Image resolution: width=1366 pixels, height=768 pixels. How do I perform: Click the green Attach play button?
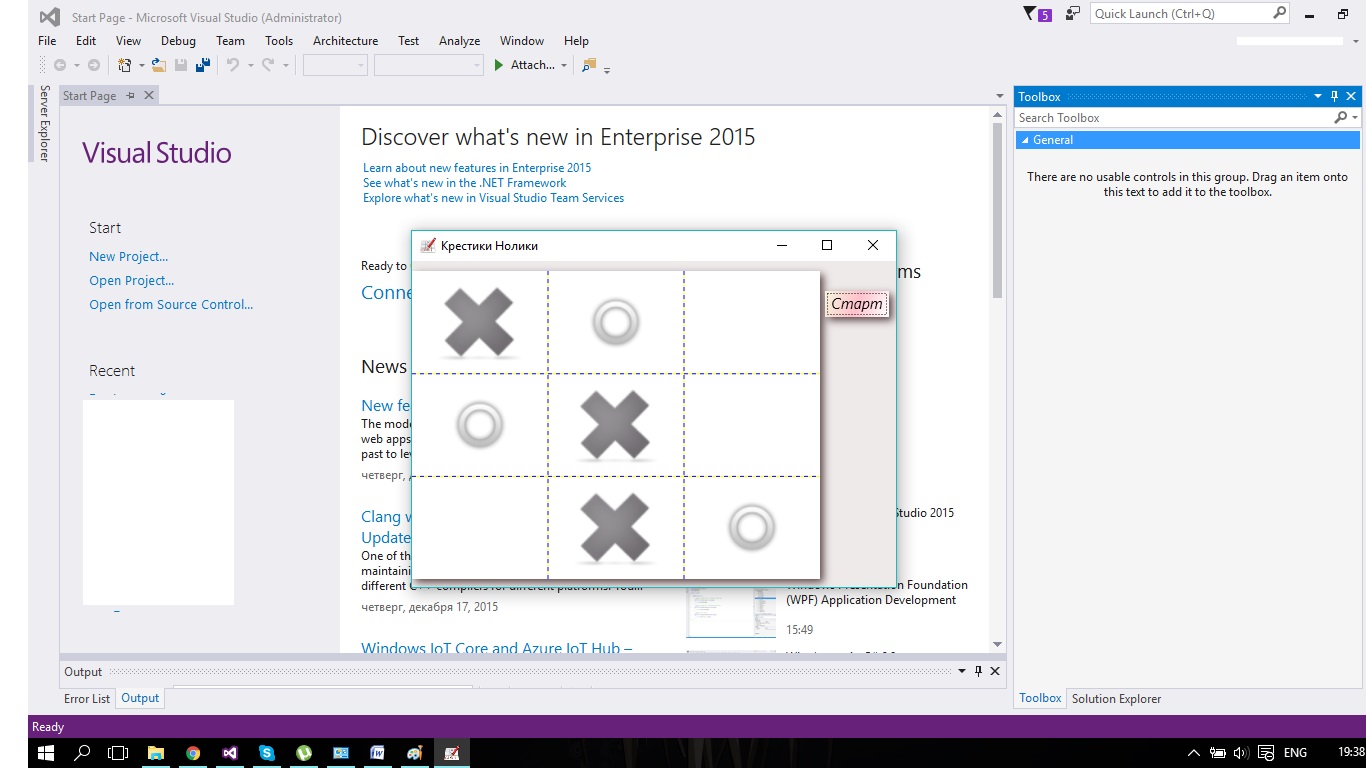pyautogui.click(x=499, y=65)
